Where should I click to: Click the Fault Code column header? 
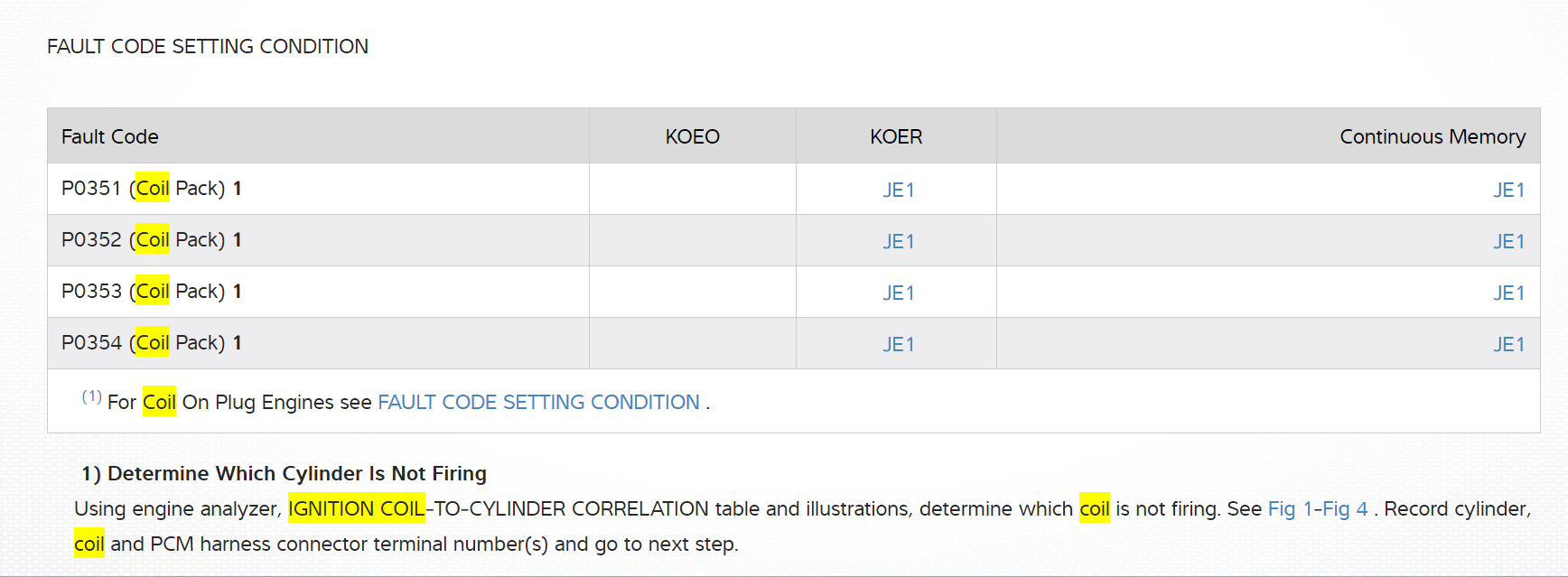[110, 136]
